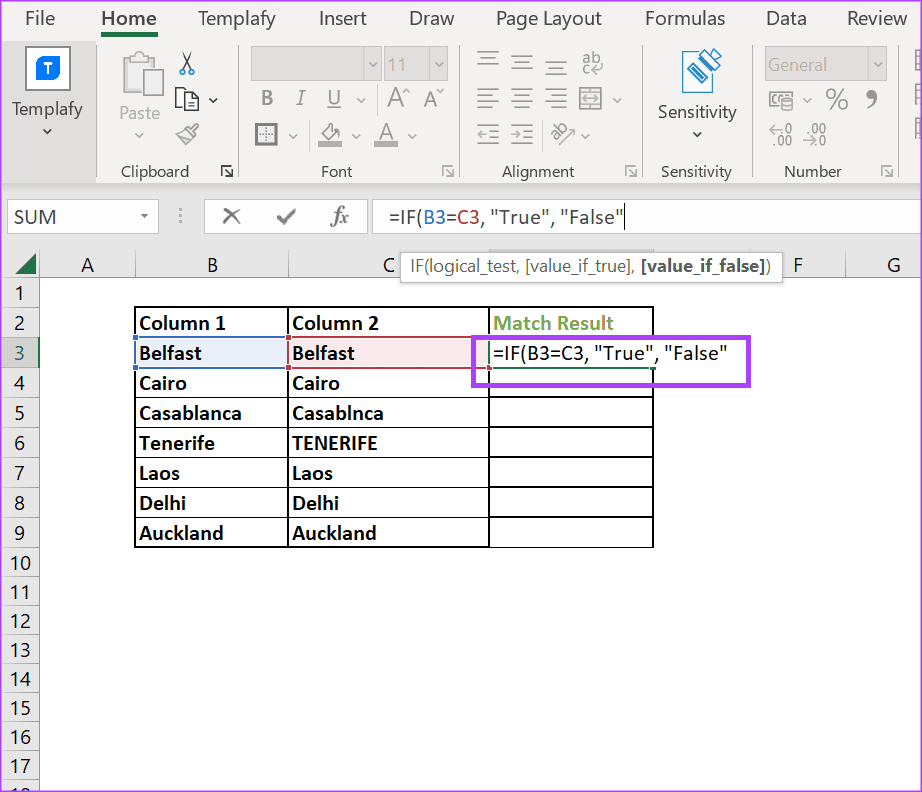922x792 pixels.
Task: Switch to Templafy ribbon tab
Action: [x=236, y=18]
